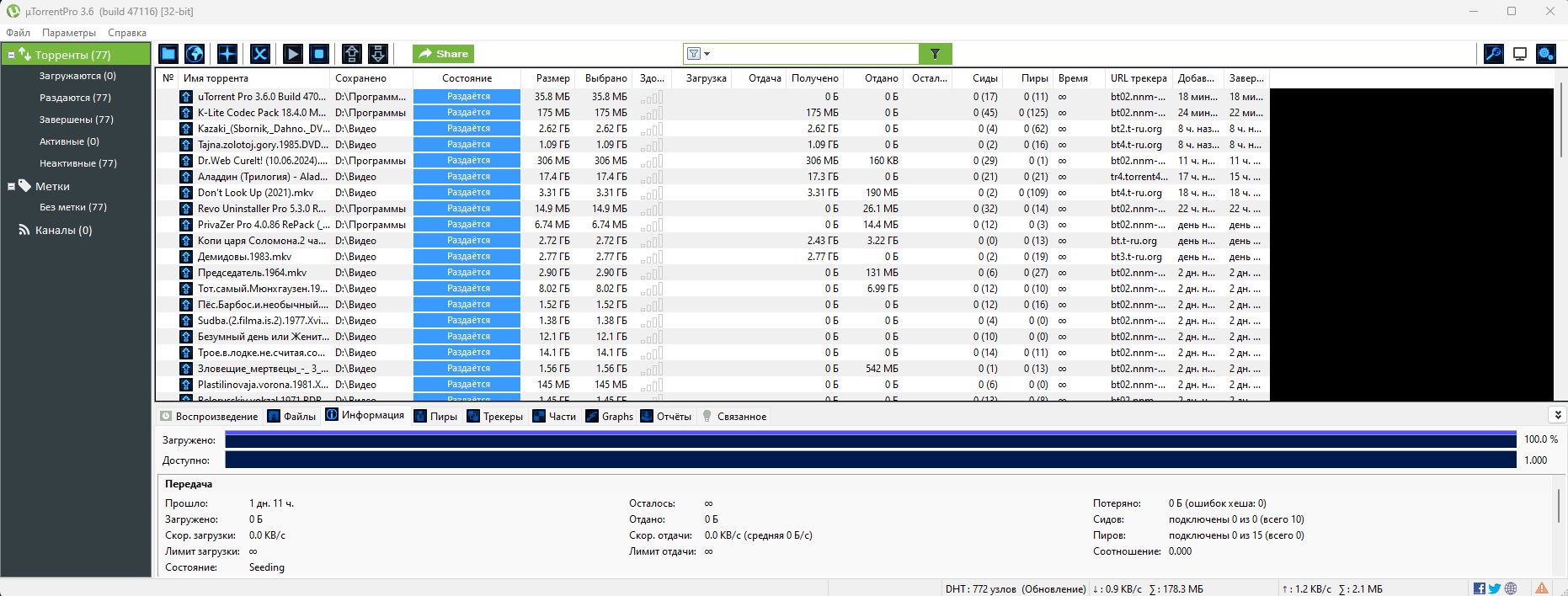Click the green Share button
Image resolution: width=1568 pixels, height=596 pixels.
click(x=443, y=54)
